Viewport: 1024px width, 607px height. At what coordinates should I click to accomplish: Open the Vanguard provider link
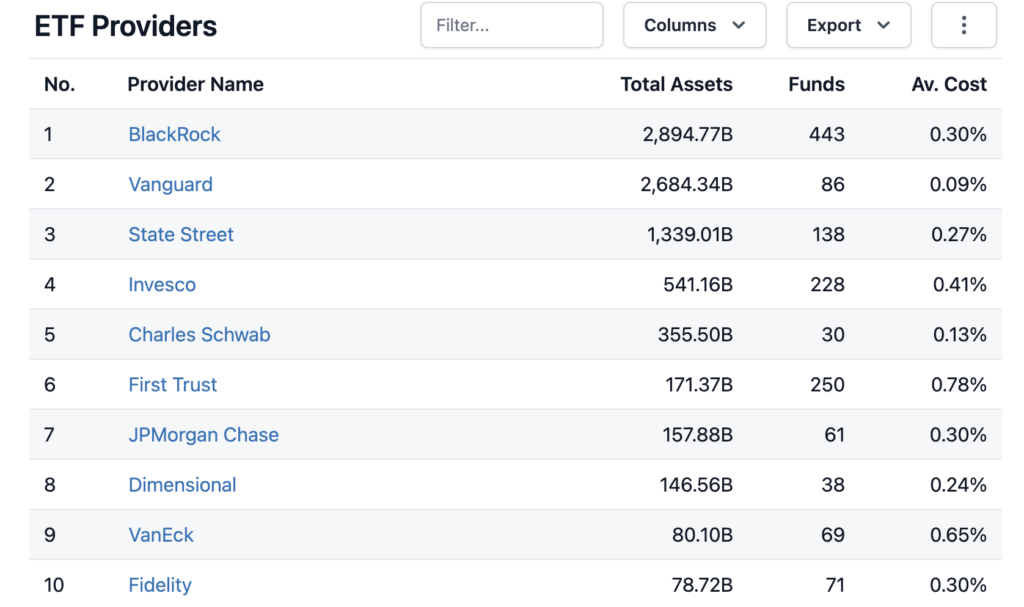(x=170, y=184)
